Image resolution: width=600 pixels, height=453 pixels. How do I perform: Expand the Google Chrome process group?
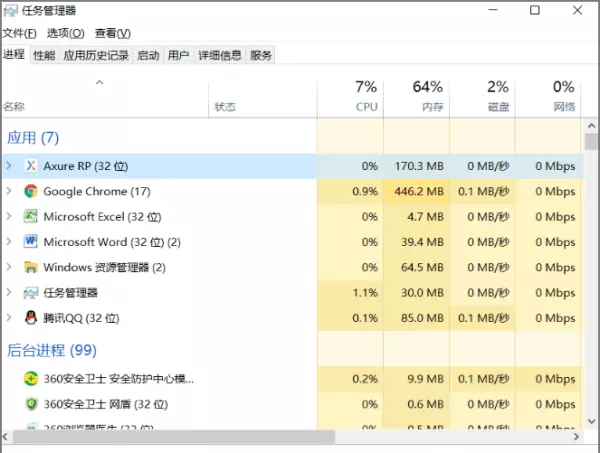tap(9, 191)
